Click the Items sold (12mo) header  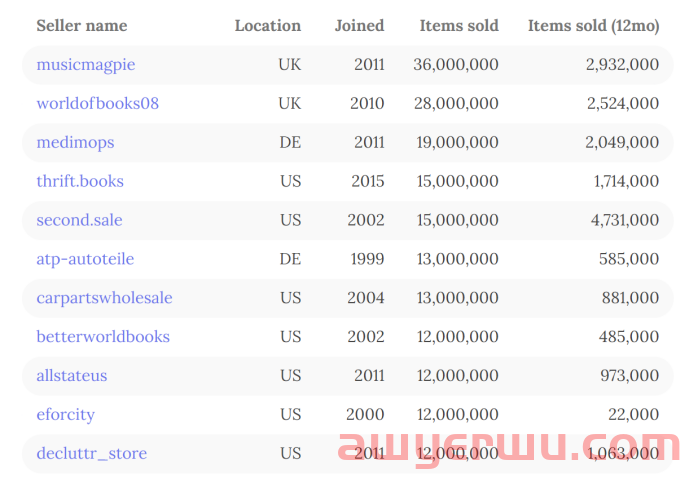coord(593,26)
